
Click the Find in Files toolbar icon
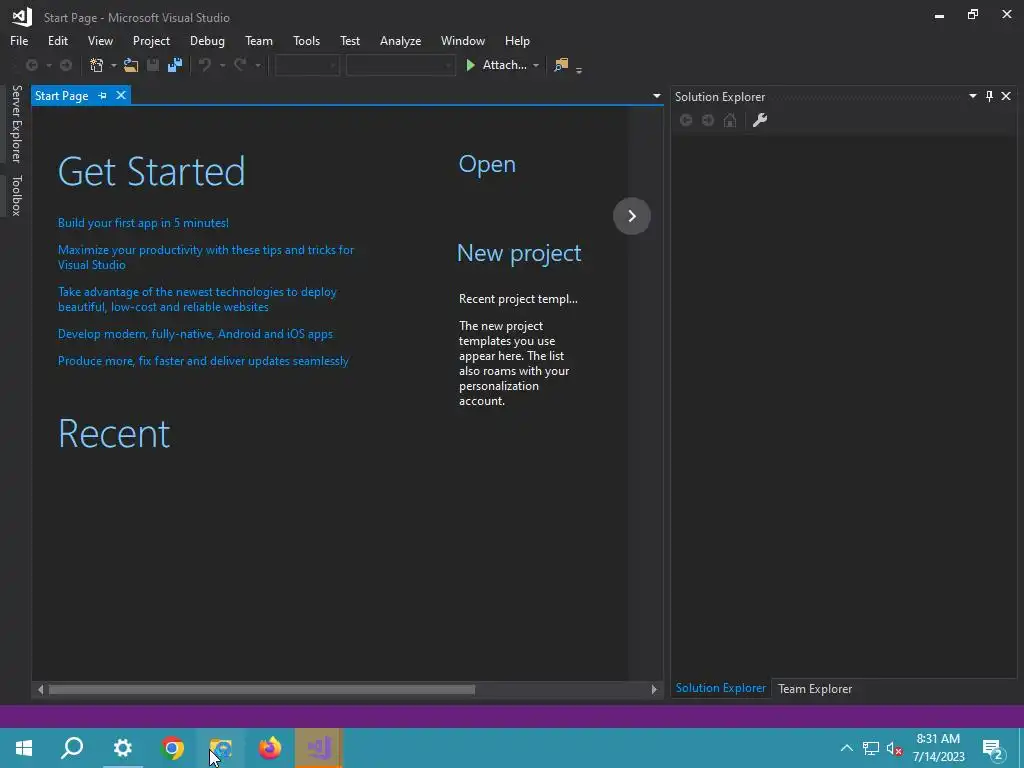click(x=561, y=65)
